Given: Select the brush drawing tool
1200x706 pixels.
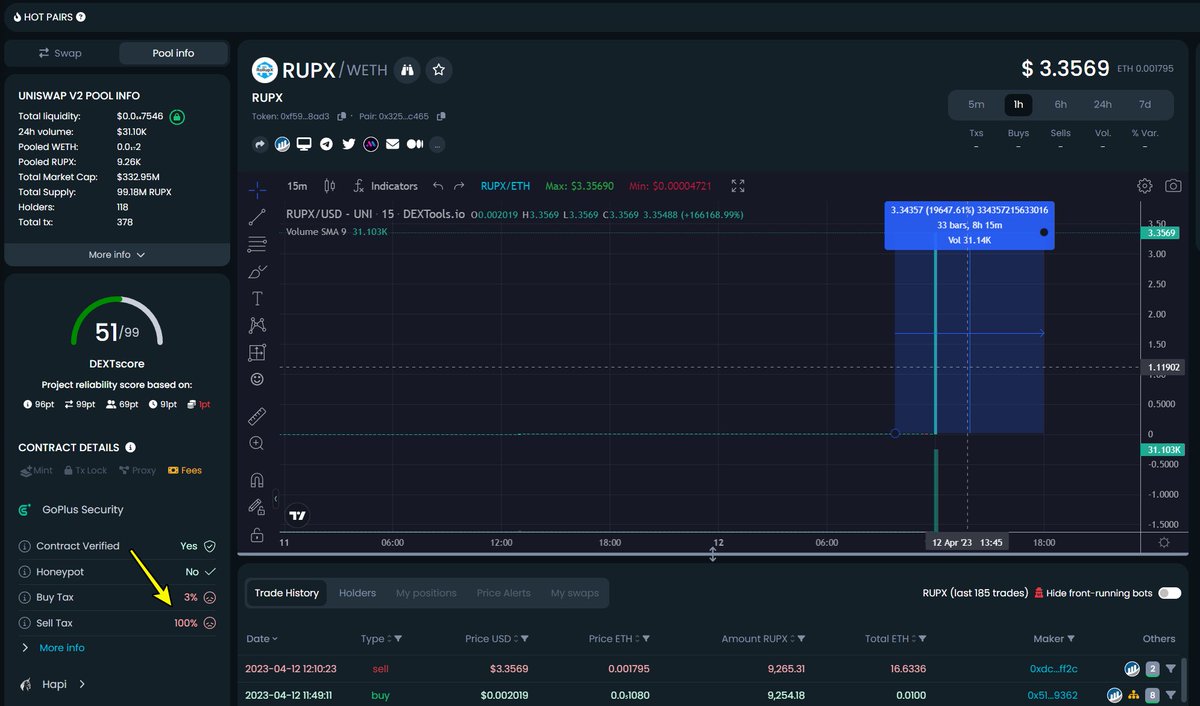Looking at the screenshot, I should 257,271.
